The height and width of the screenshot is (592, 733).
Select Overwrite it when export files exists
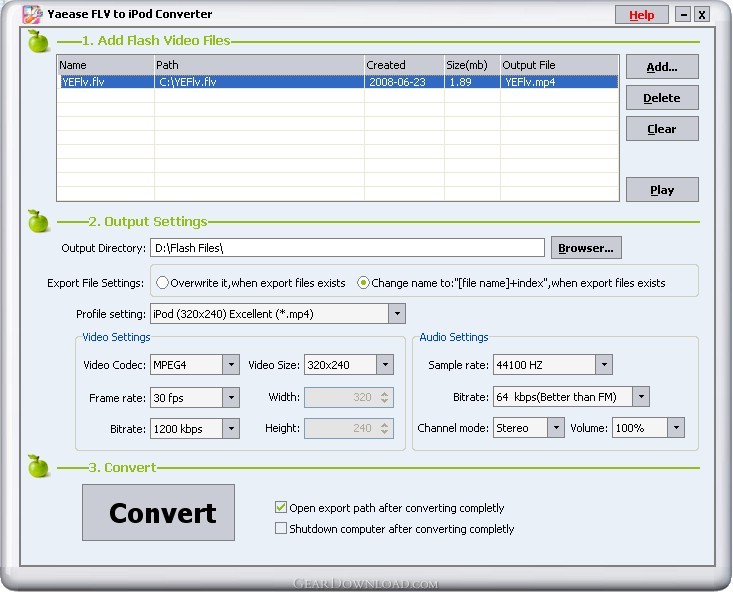click(x=162, y=283)
